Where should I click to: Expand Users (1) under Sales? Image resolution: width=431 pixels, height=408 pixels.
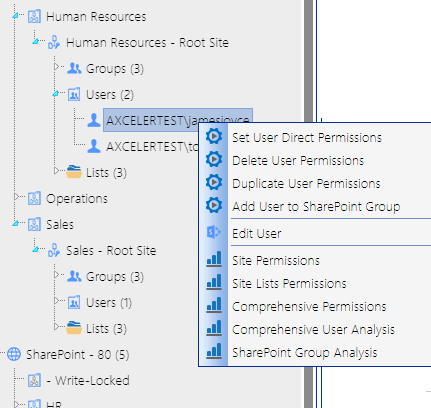56,301
